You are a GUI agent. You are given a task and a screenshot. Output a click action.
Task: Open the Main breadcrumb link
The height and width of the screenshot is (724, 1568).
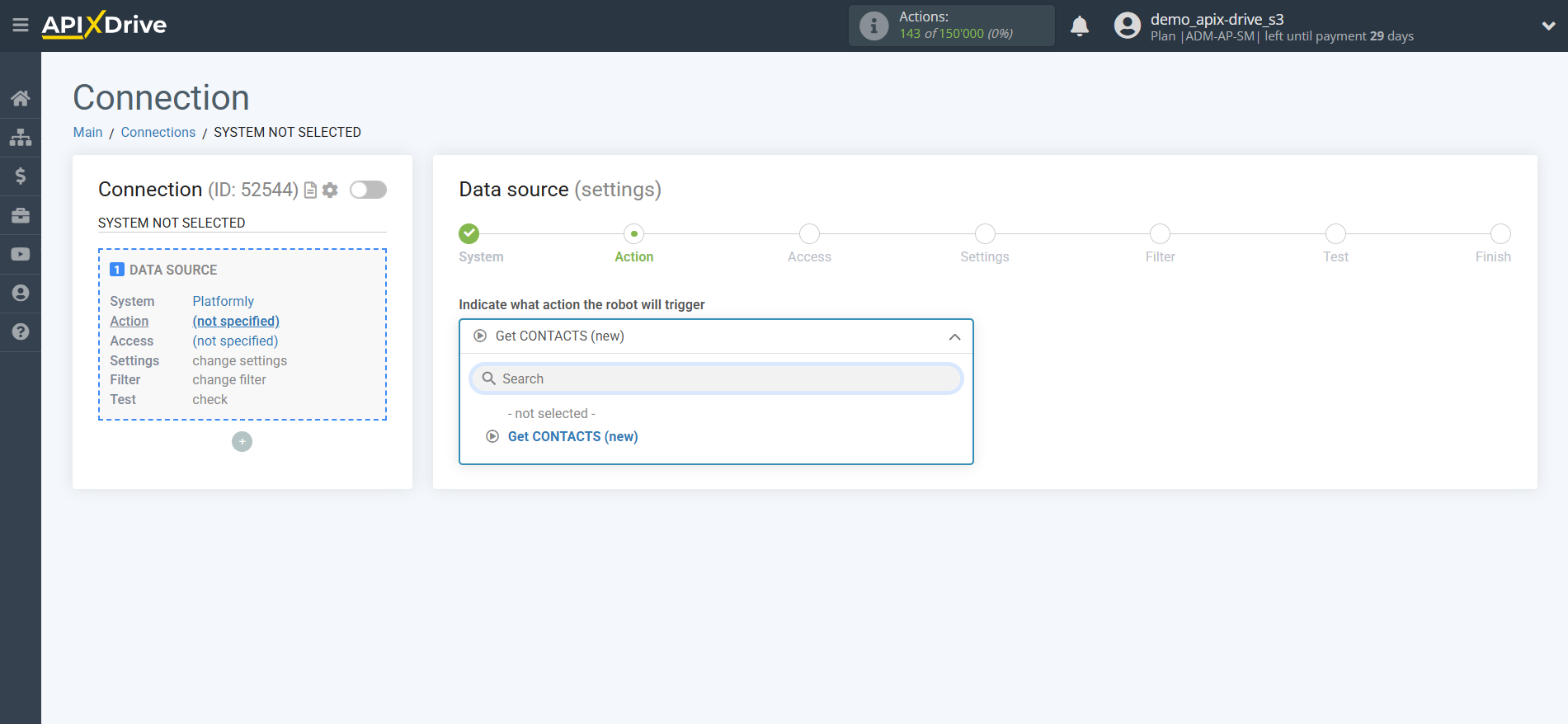pos(87,133)
